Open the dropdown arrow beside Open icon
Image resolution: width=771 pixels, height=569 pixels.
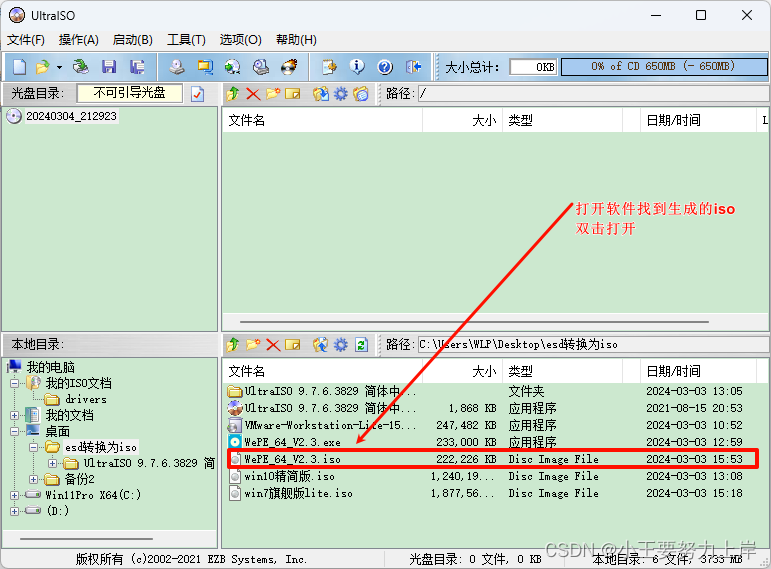[x=59, y=67]
